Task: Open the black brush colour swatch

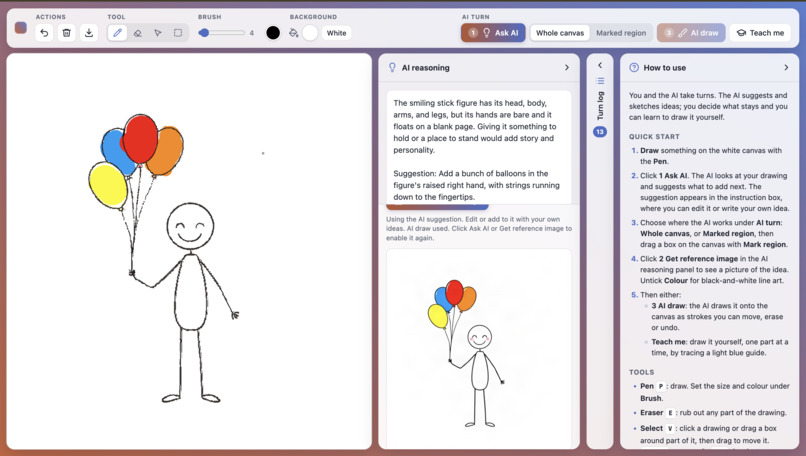Action: (273, 33)
